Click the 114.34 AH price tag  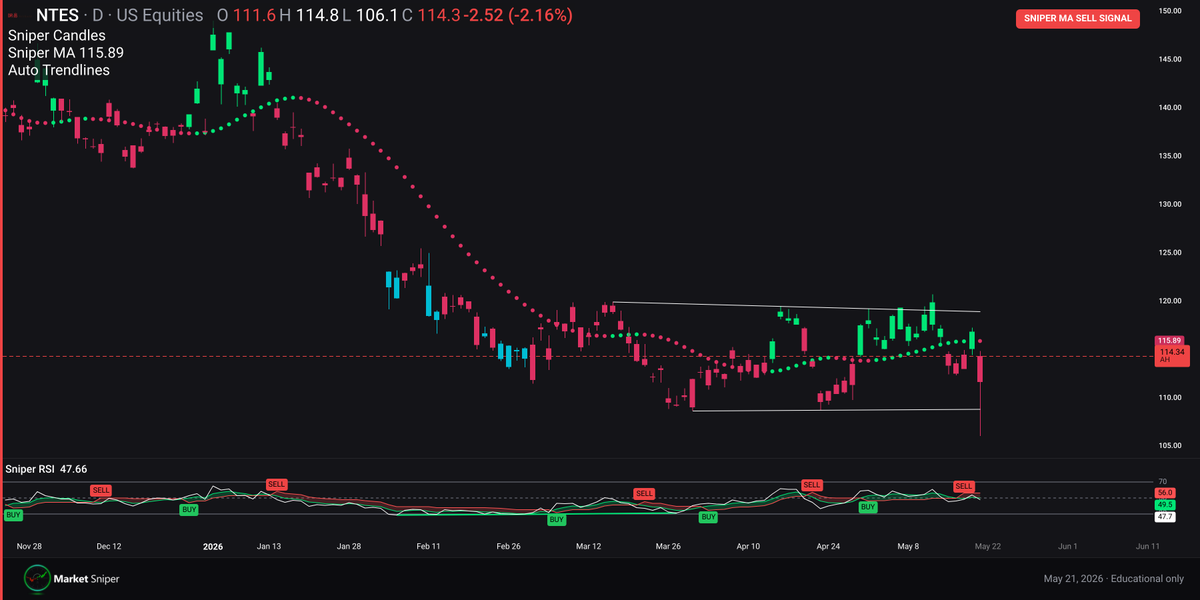click(x=1171, y=355)
